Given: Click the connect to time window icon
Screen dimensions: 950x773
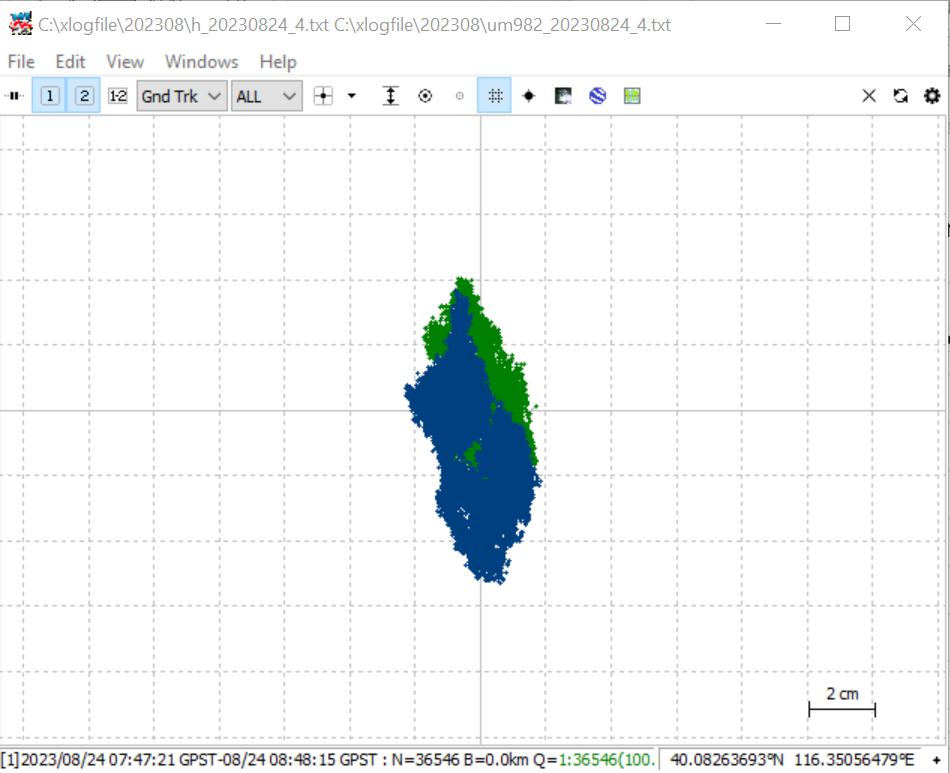Looking at the screenshot, I should 14,96.
